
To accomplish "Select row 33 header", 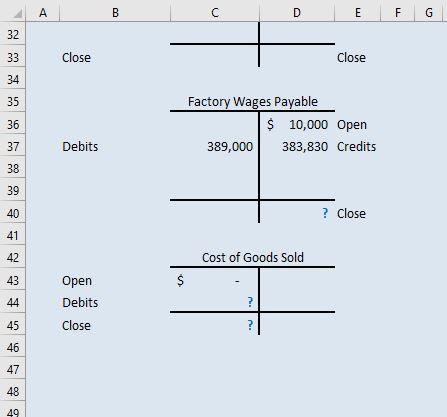I will (x=13, y=57).
